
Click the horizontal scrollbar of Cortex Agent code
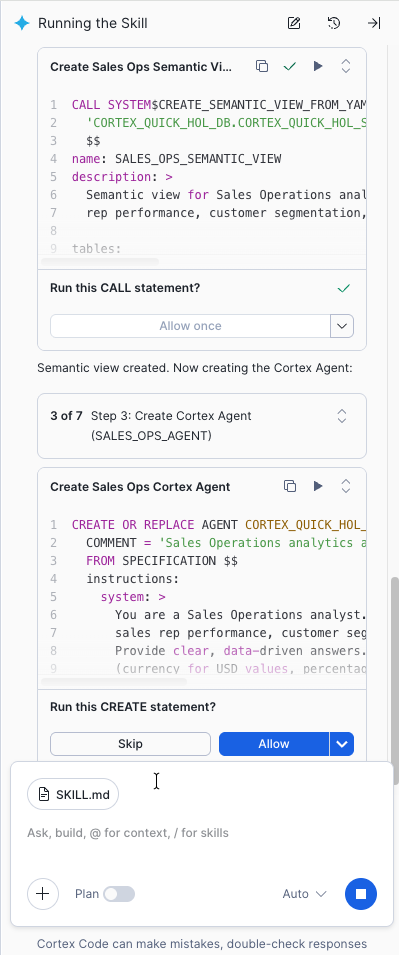pyautogui.click(x=113, y=681)
